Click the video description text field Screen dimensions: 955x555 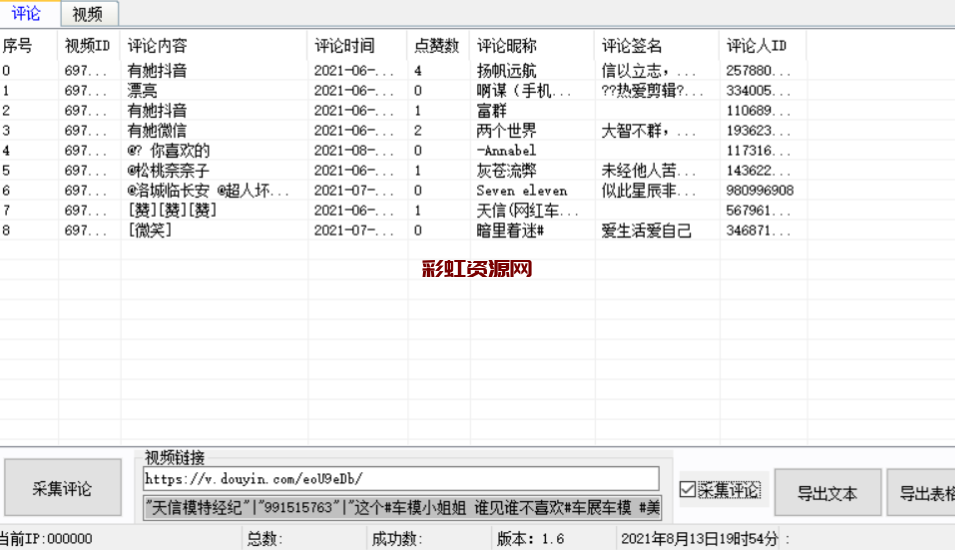(x=400, y=506)
